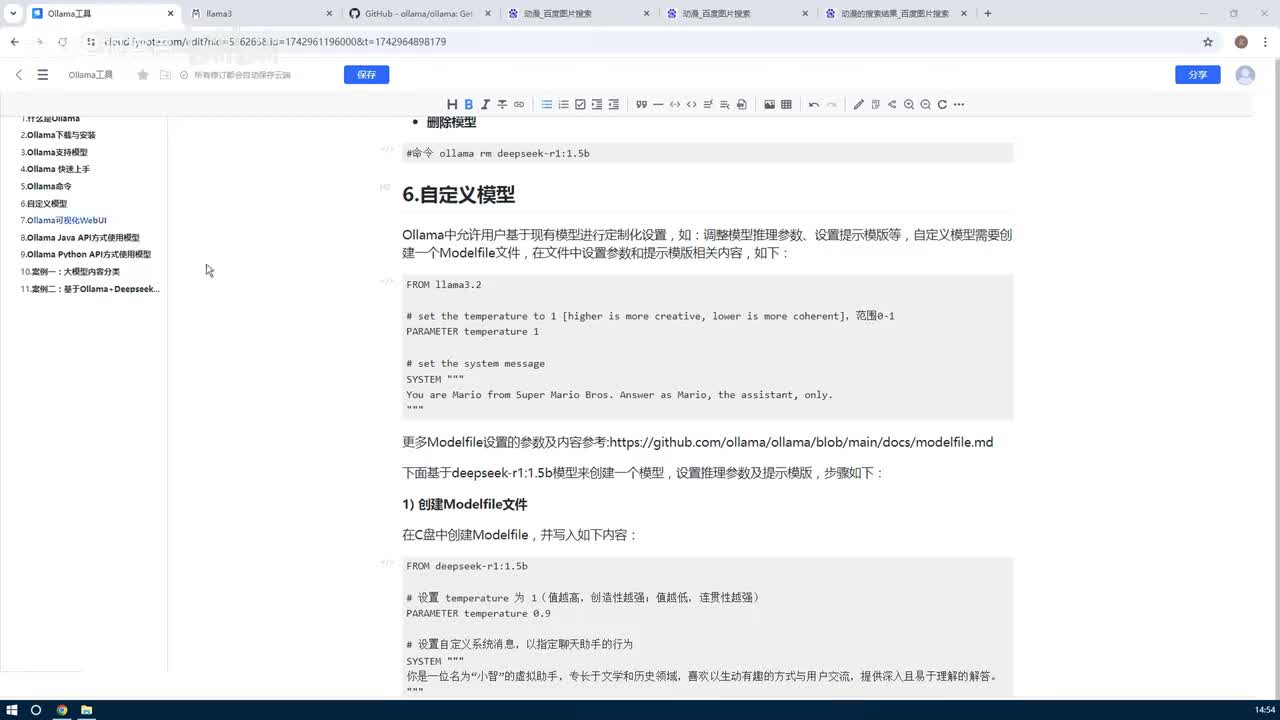Toggle italic formatting in toolbar
Screen dimensions: 1280x720
[485, 104]
